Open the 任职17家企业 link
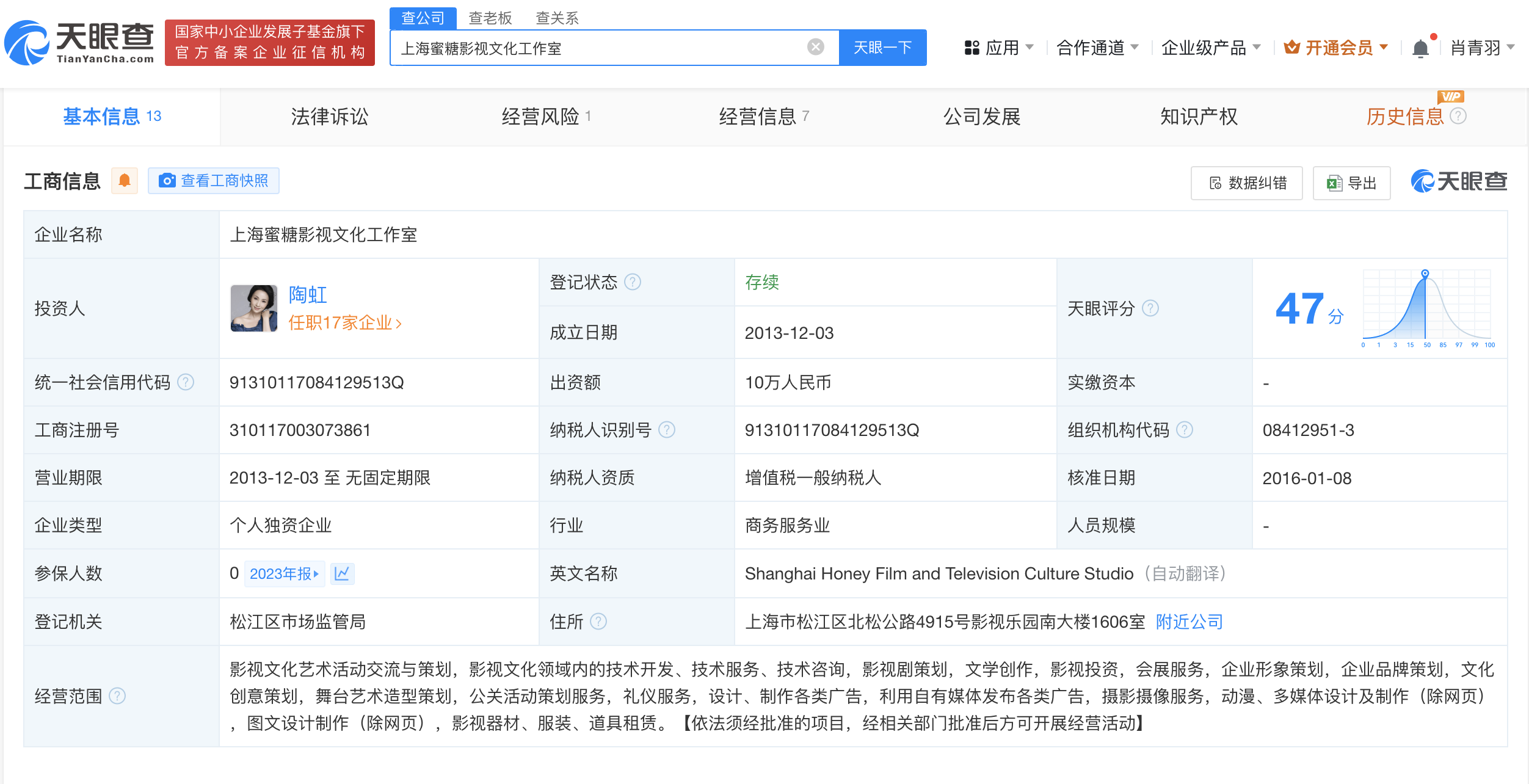 [345, 322]
